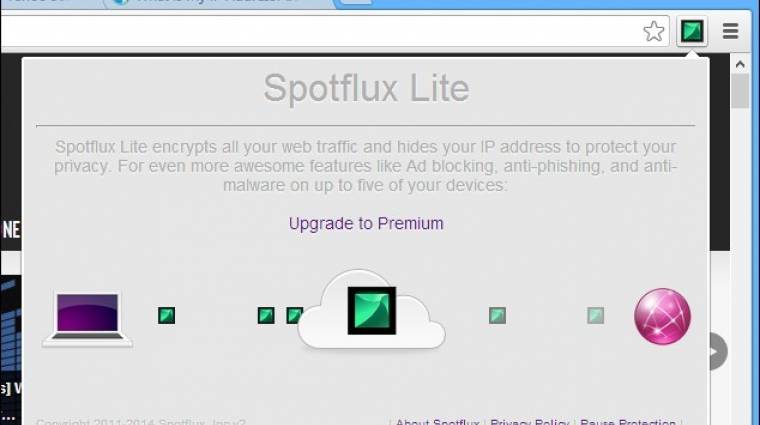Screen dimensions: 760x425
Task: Bookmark this page with the star icon
Action: tap(653, 31)
